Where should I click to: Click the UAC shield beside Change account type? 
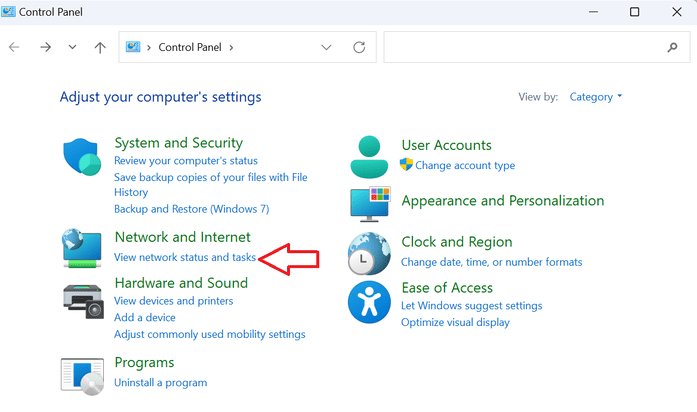[406, 164]
